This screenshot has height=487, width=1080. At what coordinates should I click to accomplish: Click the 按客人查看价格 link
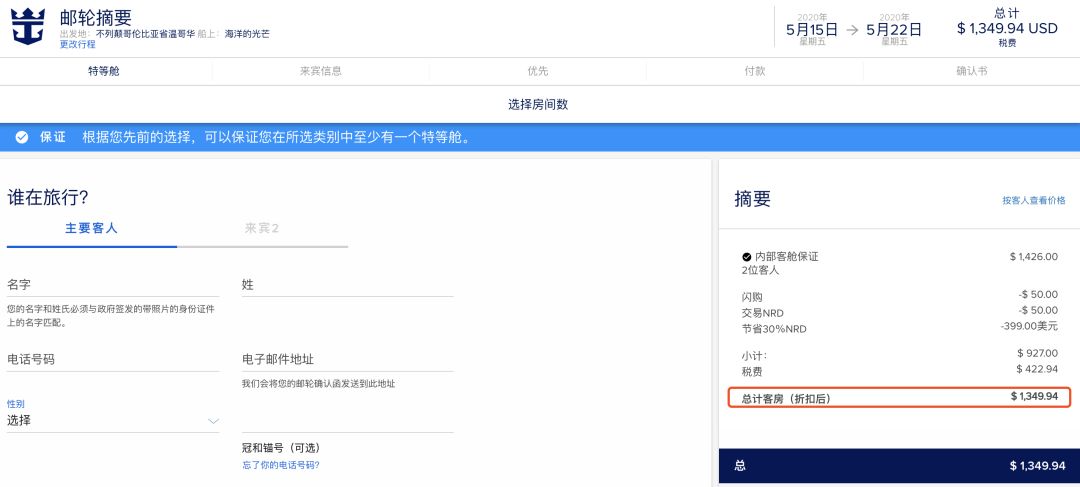coord(1034,200)
